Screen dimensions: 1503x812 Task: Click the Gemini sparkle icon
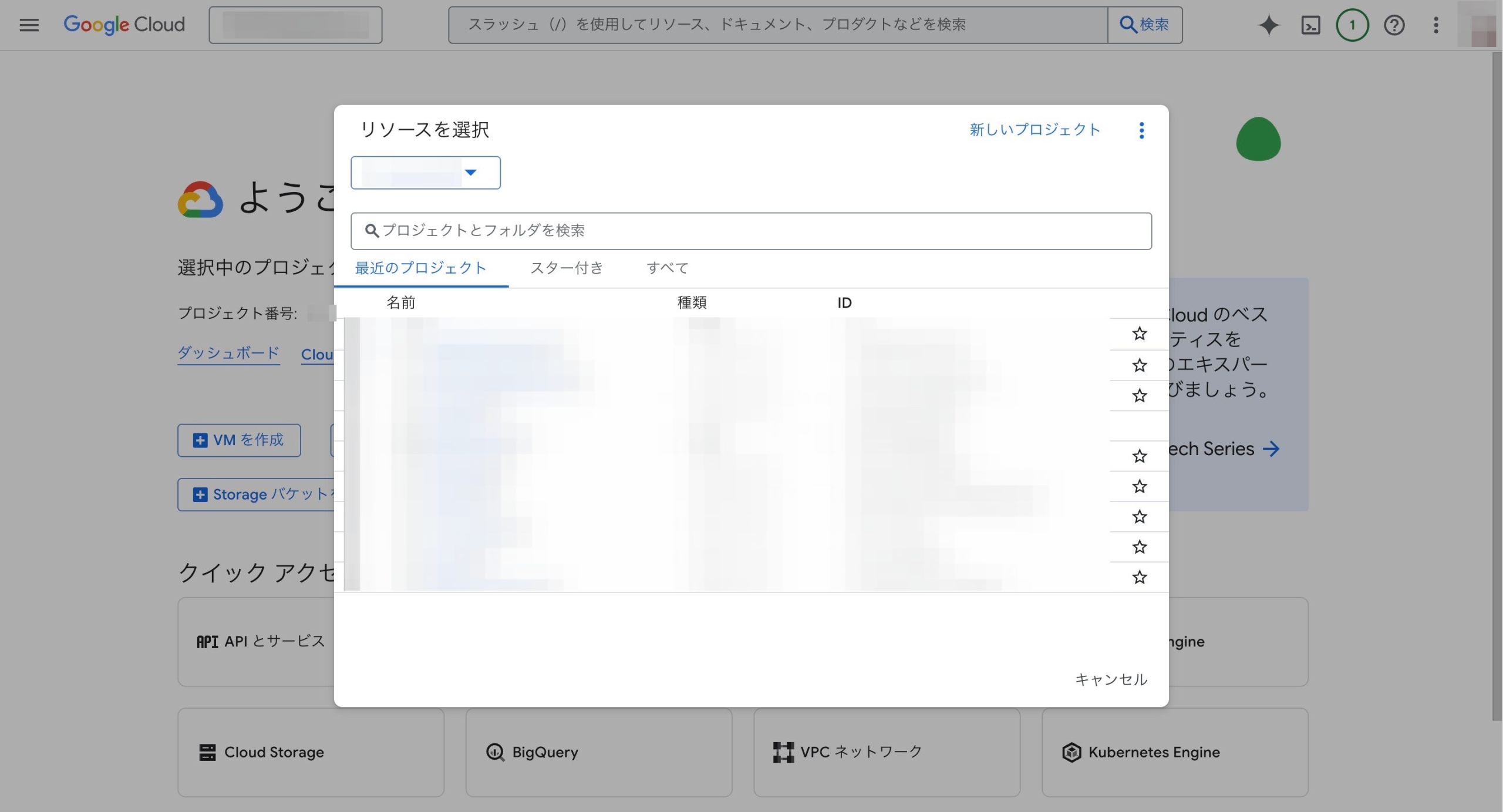pos(1268,25)
